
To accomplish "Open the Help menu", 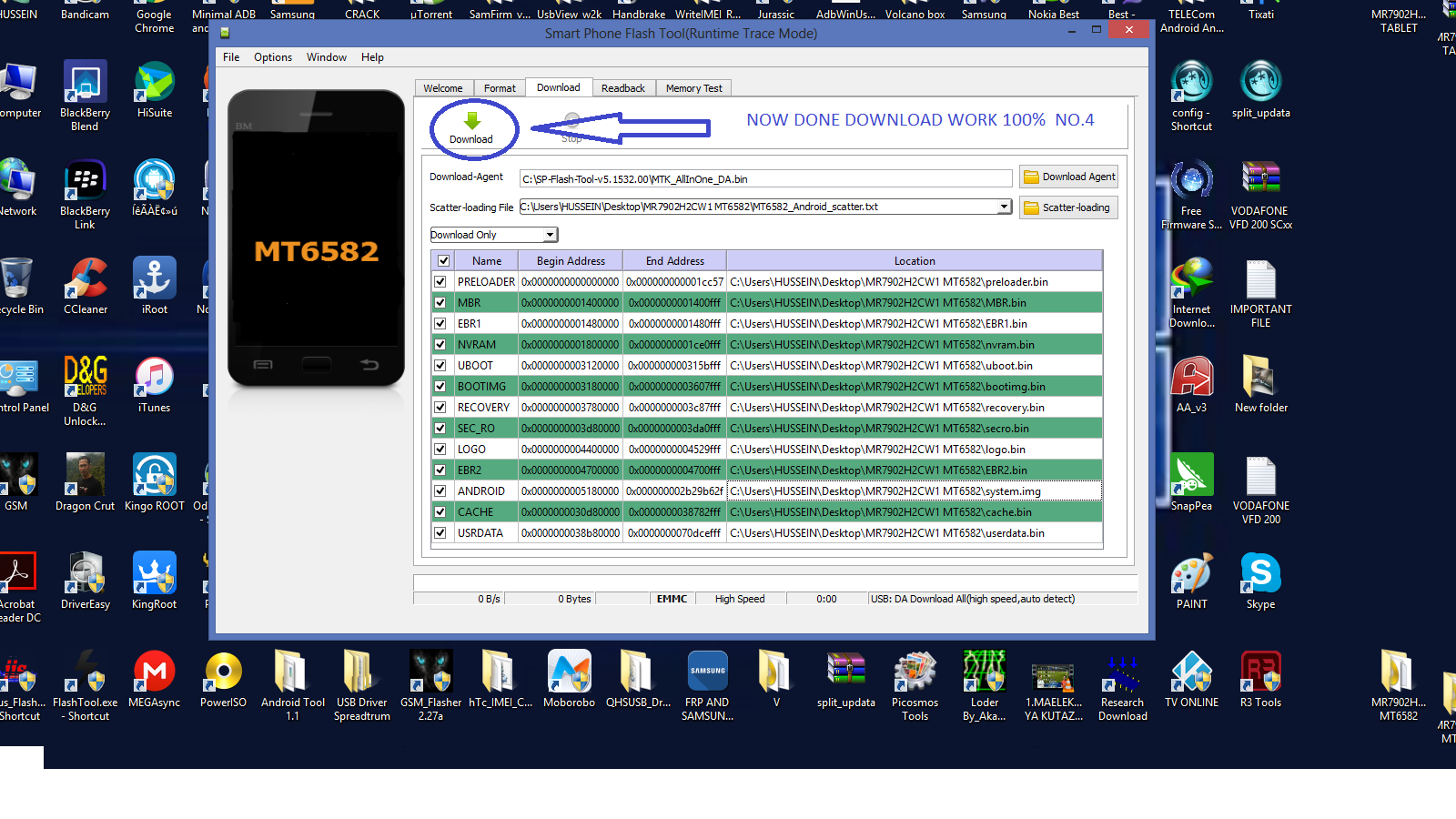I will coord(372,57).
